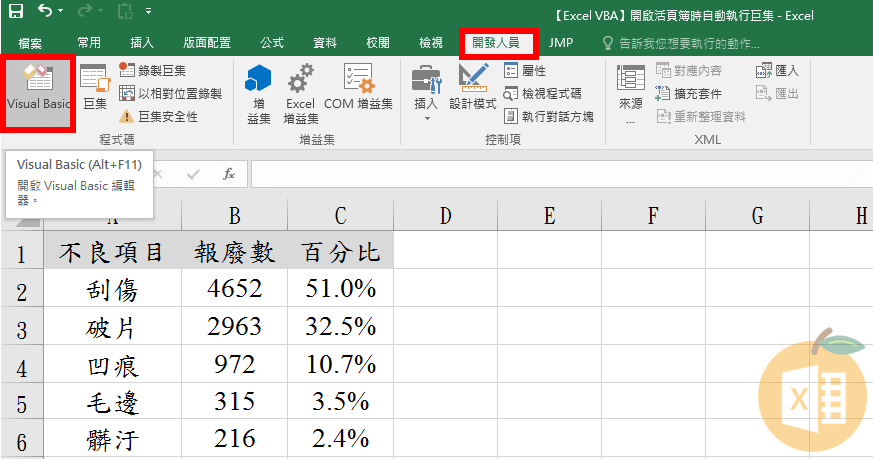This screenshot has height=459, width=873.
Task: Open the Visual Basic editor
Action: click(x=38, y=92)
